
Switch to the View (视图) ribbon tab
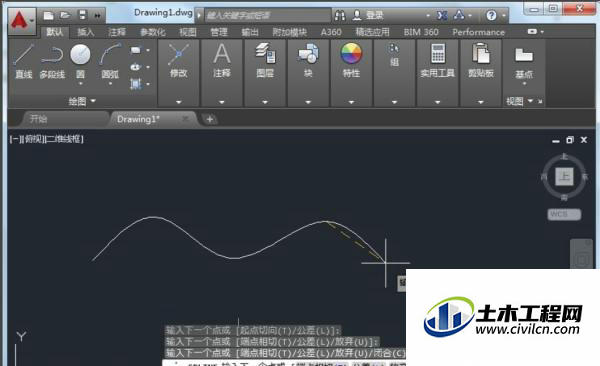pos(188,32)
